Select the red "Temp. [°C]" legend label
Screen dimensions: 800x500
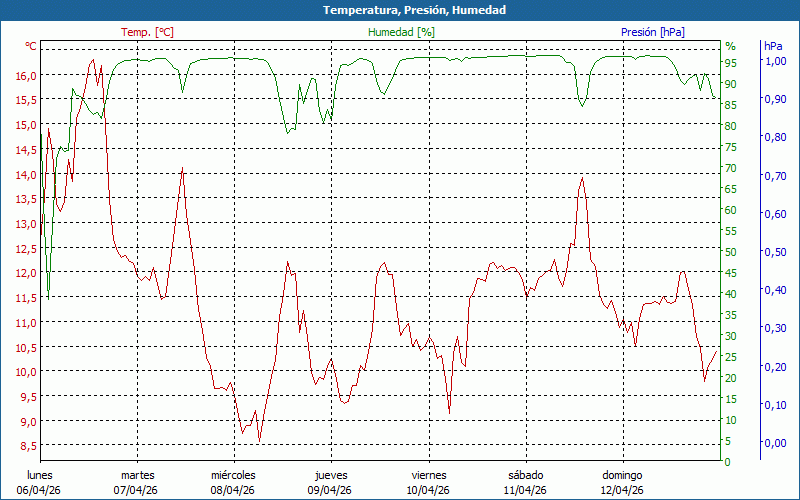click(x=147, y=32)
